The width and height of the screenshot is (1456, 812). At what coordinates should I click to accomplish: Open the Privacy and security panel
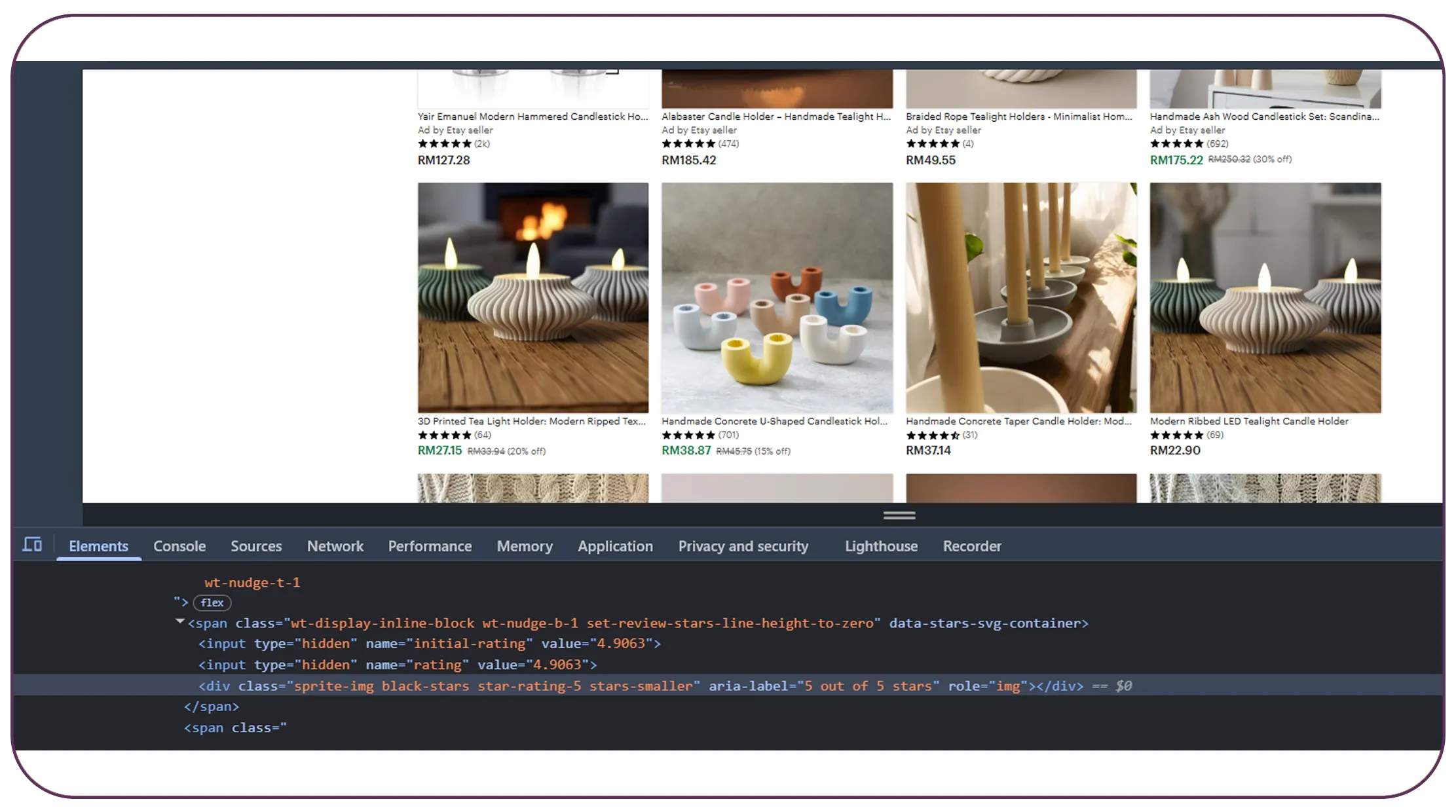click(x=743, y=545)
